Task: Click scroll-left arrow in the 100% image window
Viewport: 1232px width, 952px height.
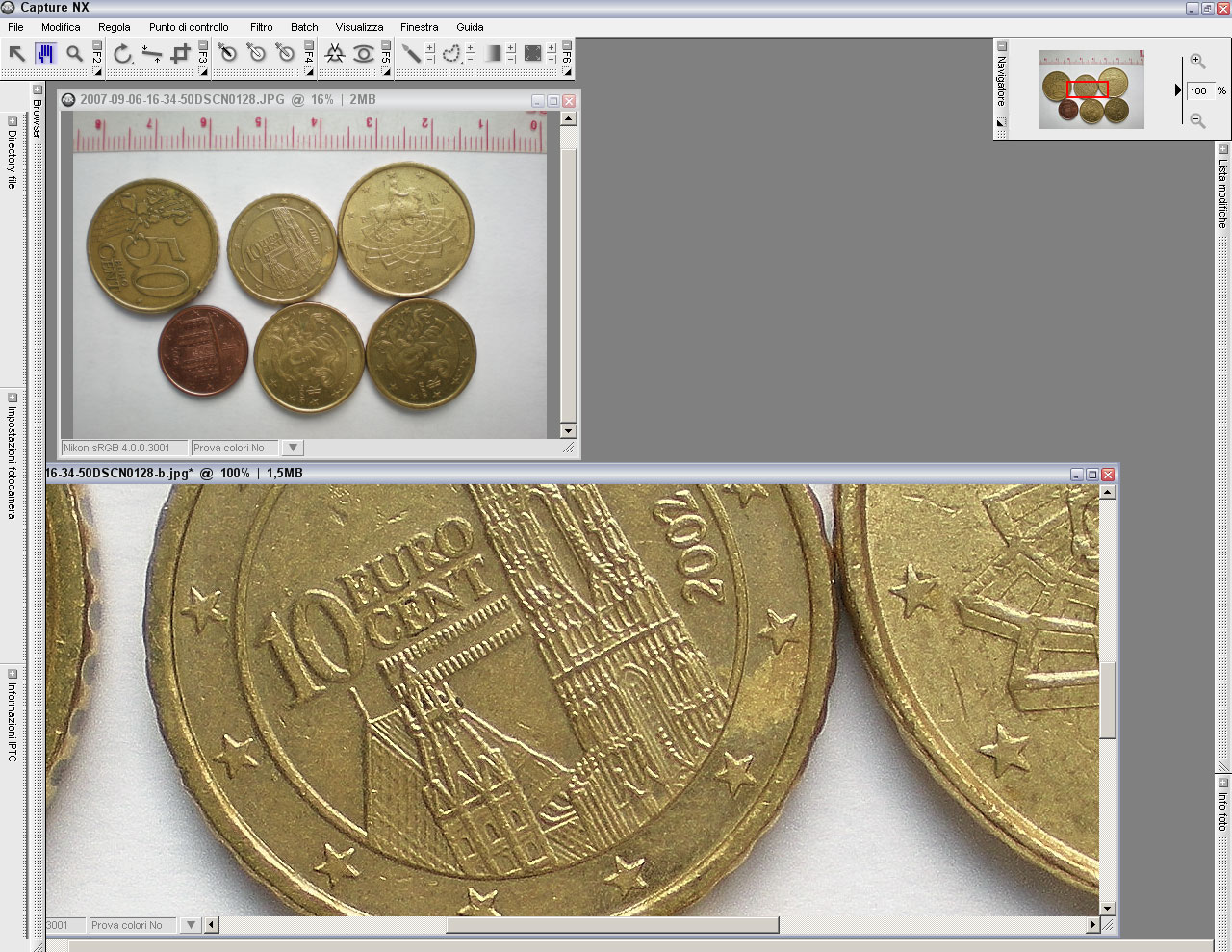Action: 212,925
